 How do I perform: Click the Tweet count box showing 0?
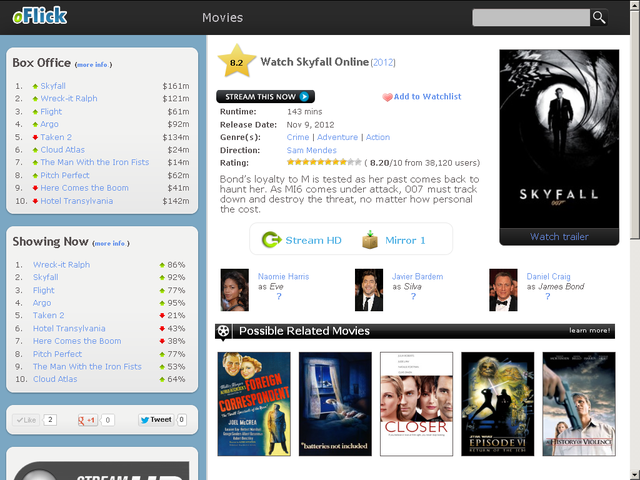click(x=182, y=420)
